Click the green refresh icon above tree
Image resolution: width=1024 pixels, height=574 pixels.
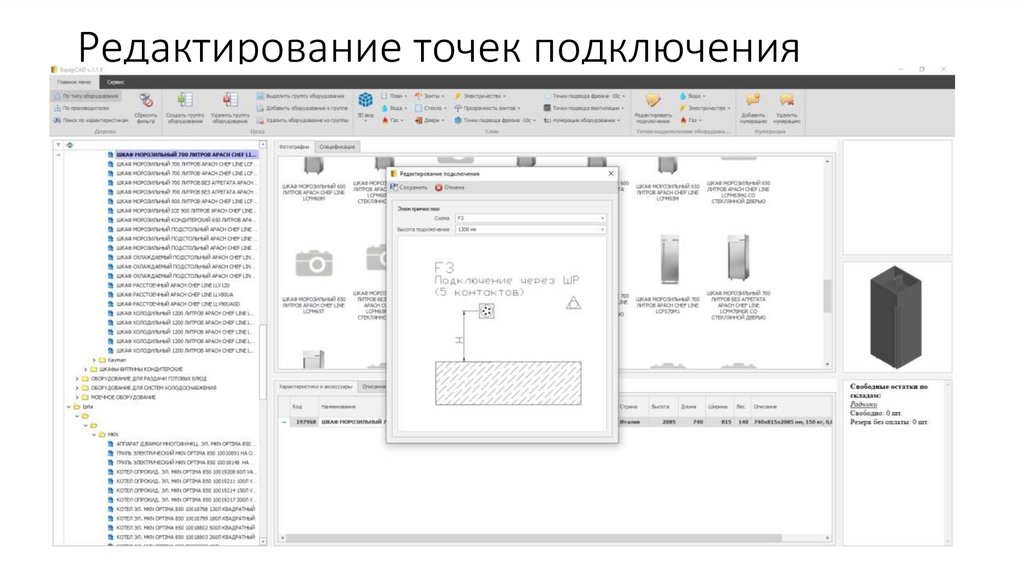coord(70,145)
